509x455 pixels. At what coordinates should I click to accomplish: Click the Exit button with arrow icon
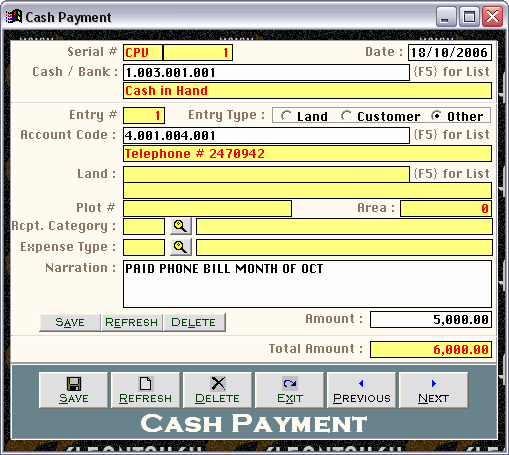(289, 390)
